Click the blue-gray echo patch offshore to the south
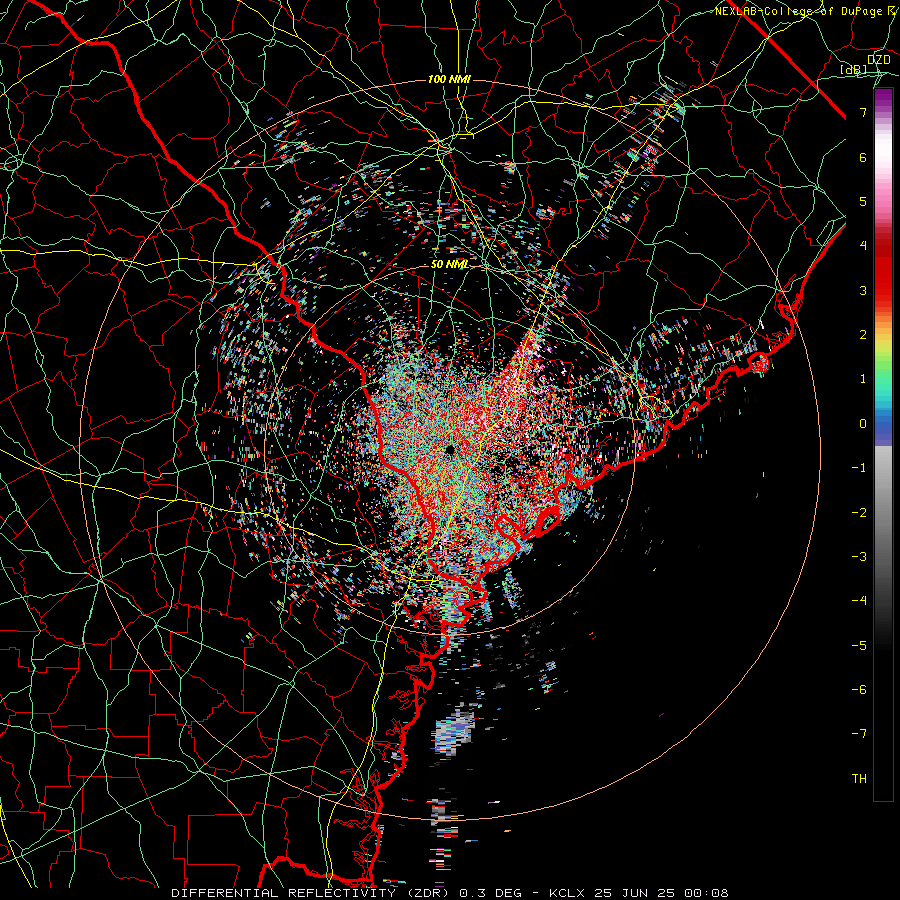The image size is (900, 900). (x=455, y=730)
